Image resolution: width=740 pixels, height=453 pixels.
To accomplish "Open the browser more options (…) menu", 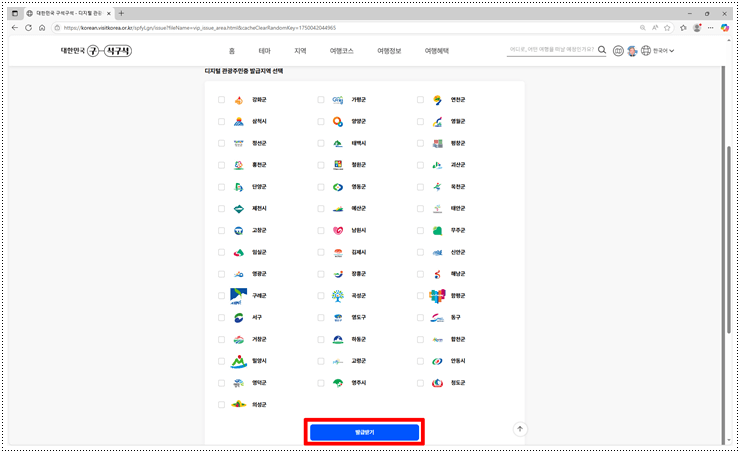I will [x=711, y=28].
